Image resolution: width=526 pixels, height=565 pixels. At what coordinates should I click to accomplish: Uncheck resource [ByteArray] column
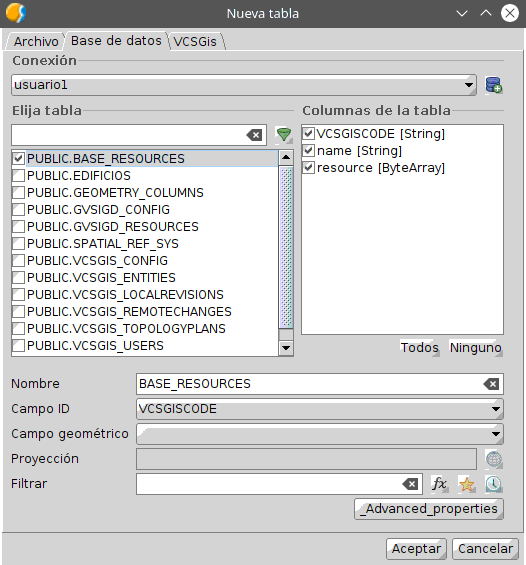pyautogui.click(x=308, y=167)
